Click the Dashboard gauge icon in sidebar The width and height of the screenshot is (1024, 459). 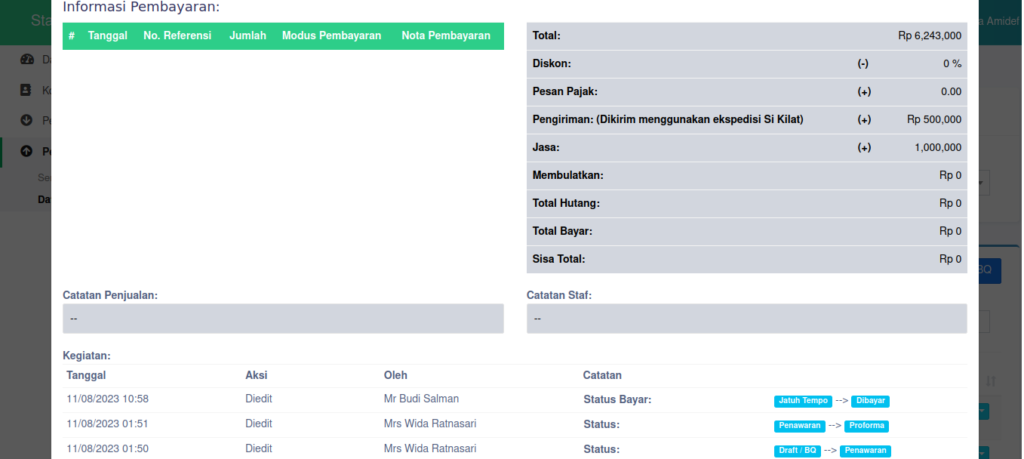pyautogui.click(x=27, y=60)
